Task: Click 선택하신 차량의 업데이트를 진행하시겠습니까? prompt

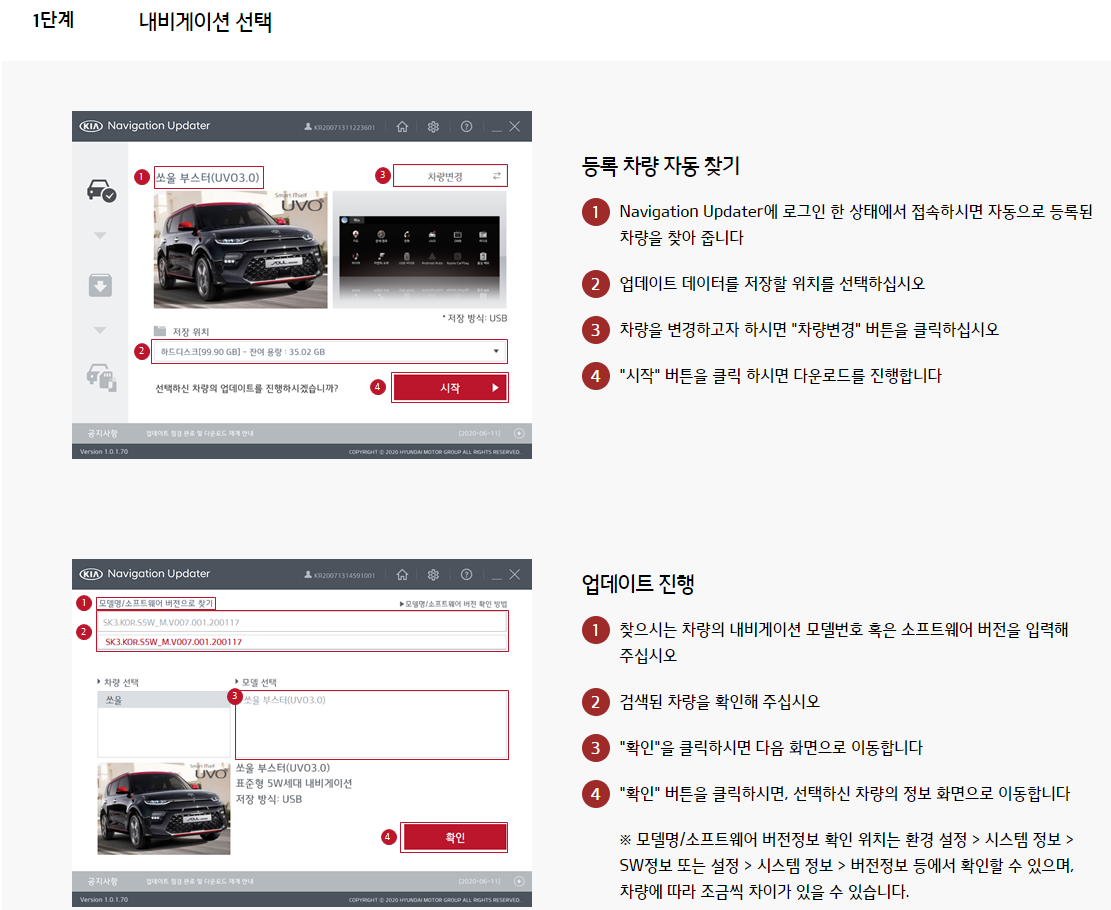Action: click(x=247, y=388)
